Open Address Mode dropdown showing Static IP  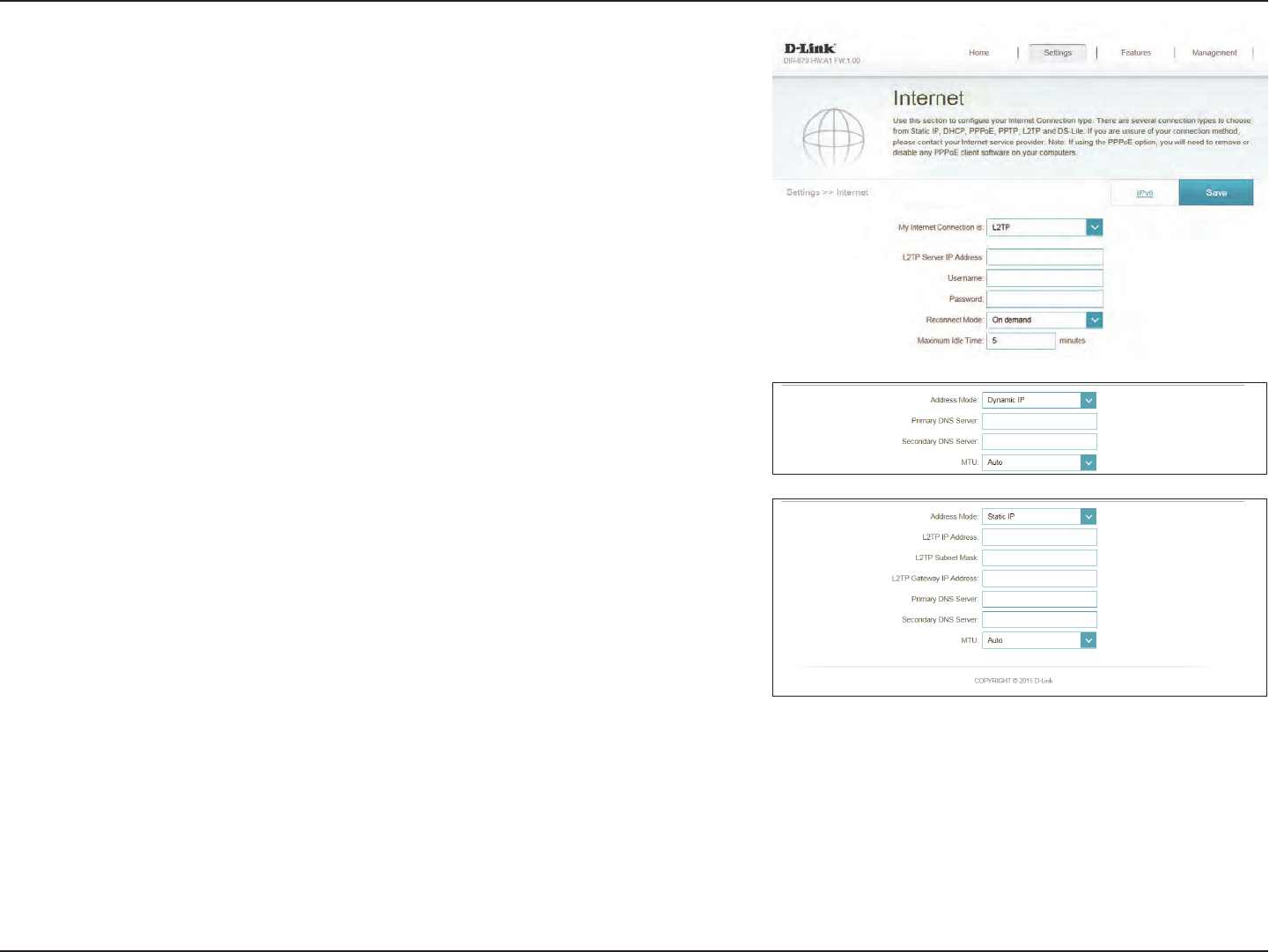click(1039, 517)
